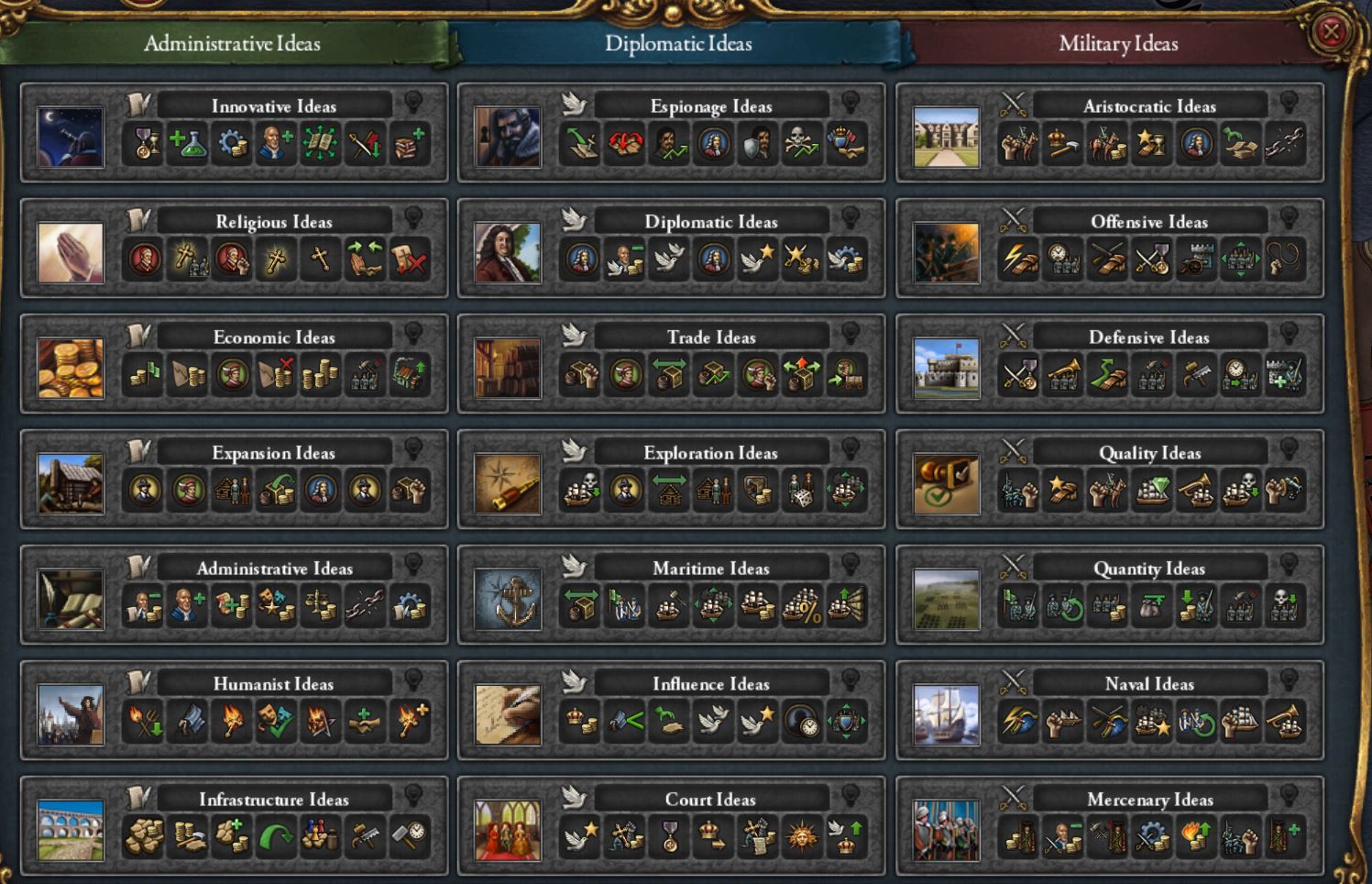Click the clock icon in Influence Ideas
The width and height of the screenshot is (1372, 884).
pos(801,722)
